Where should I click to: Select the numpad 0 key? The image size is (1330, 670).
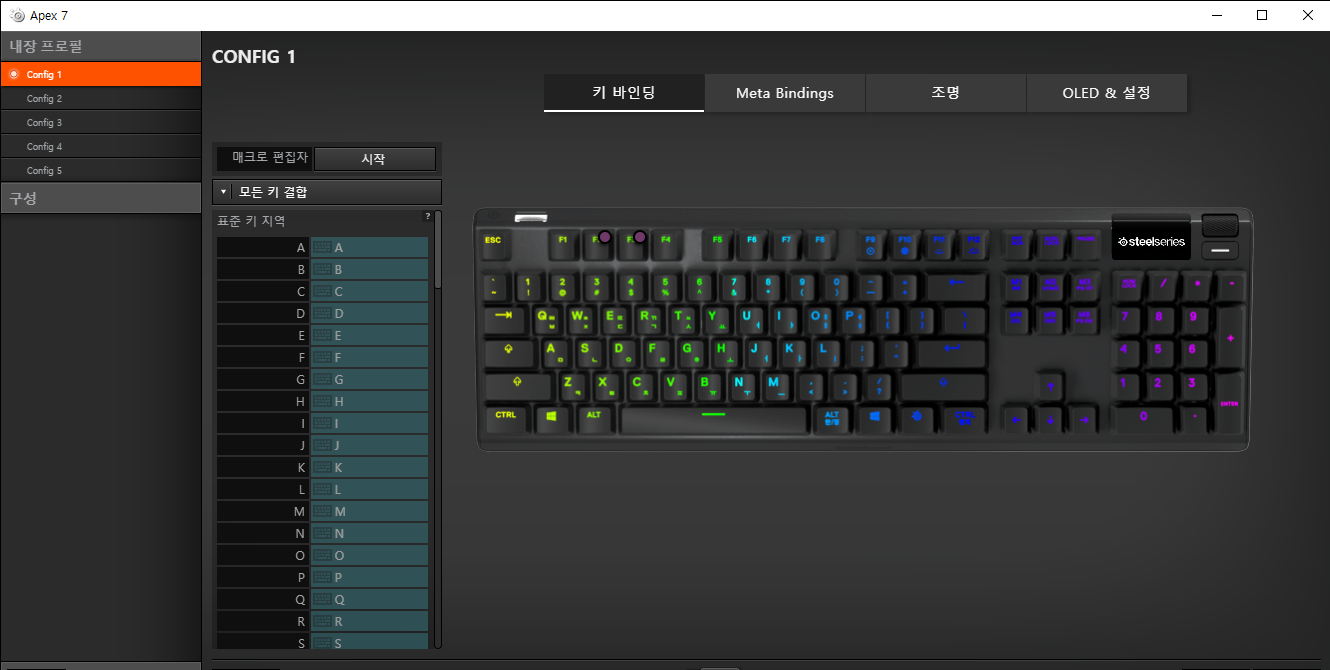(1143, 418)
